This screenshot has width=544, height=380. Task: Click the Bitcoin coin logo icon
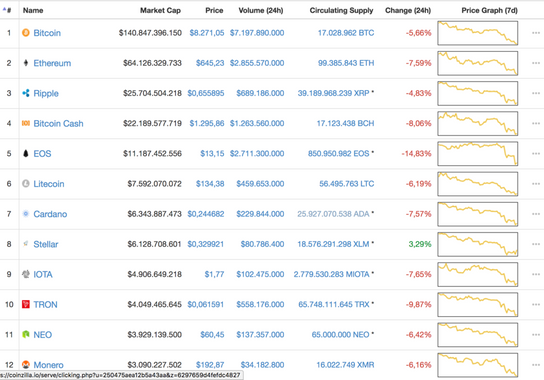tap(26, 33)
